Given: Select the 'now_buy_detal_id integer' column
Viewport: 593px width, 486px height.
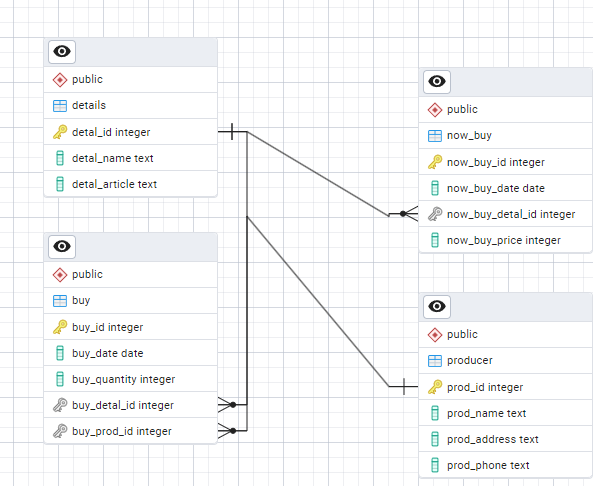Looking at the screenshot, I should pyautogui.click(x=506, y=214).
